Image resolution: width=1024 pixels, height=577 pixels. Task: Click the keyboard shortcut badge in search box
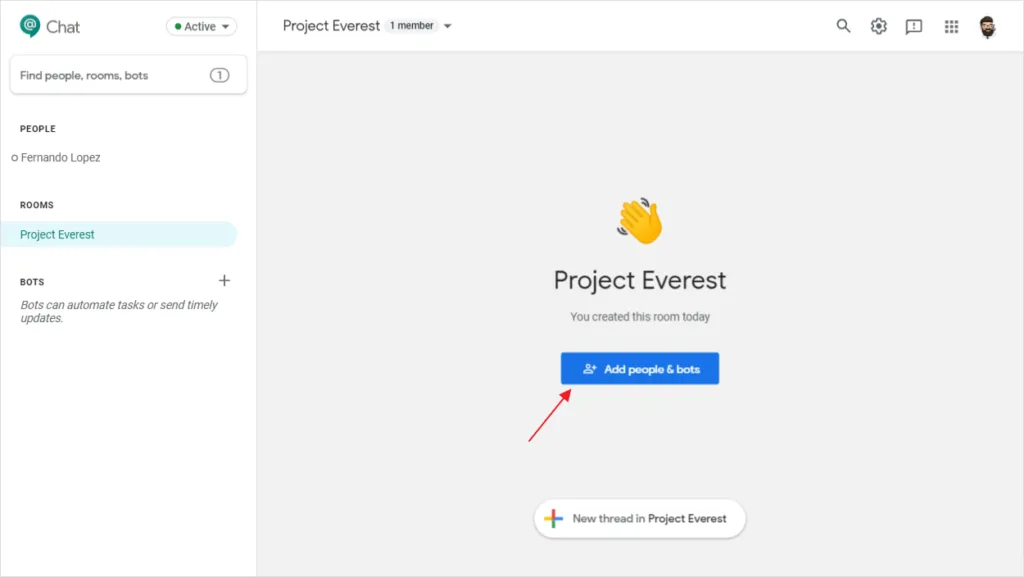click(219, 75)
